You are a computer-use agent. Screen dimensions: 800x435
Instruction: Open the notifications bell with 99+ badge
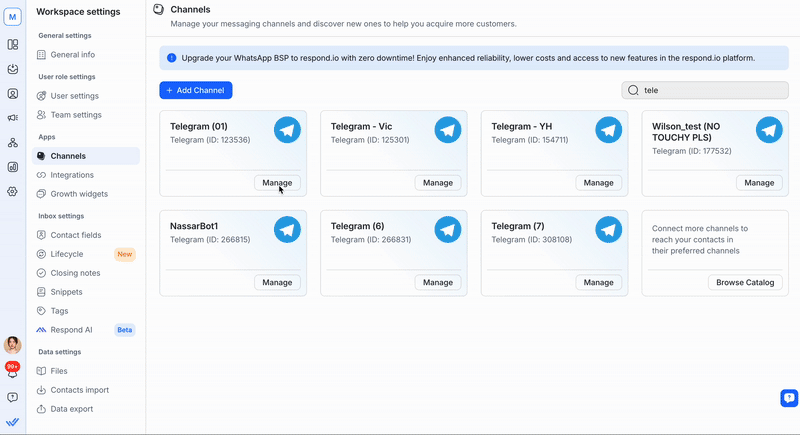tap(13, 370)
